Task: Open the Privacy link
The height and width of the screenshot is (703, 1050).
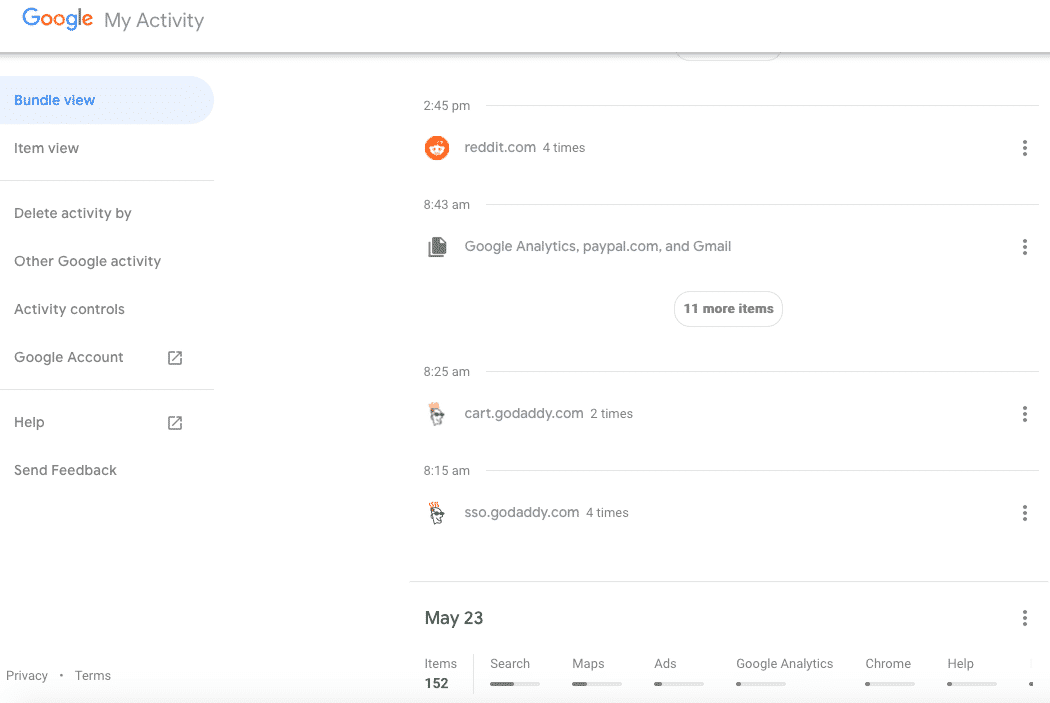Action: click(x=27, y=676)
